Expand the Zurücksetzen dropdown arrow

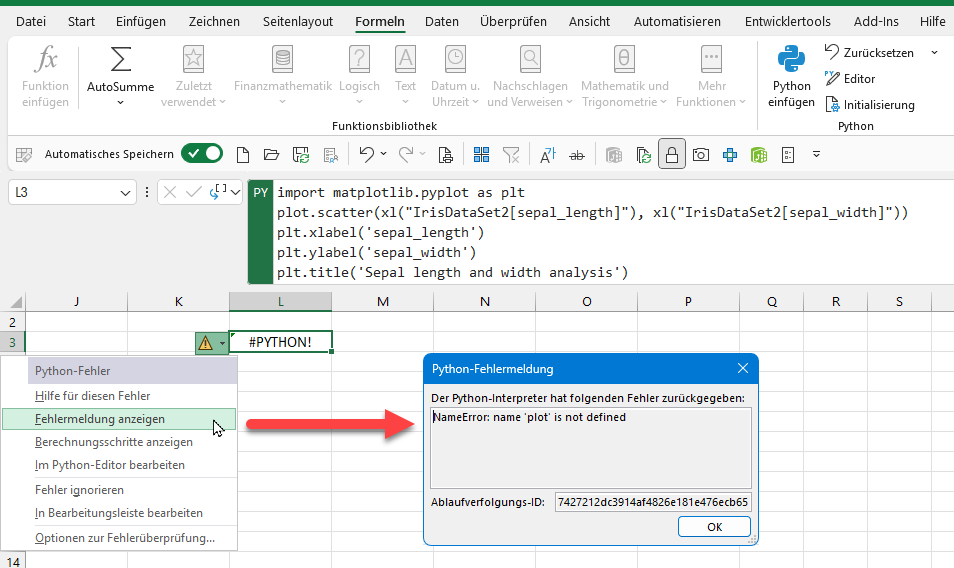pyautogui.click(x=934, y=53)
